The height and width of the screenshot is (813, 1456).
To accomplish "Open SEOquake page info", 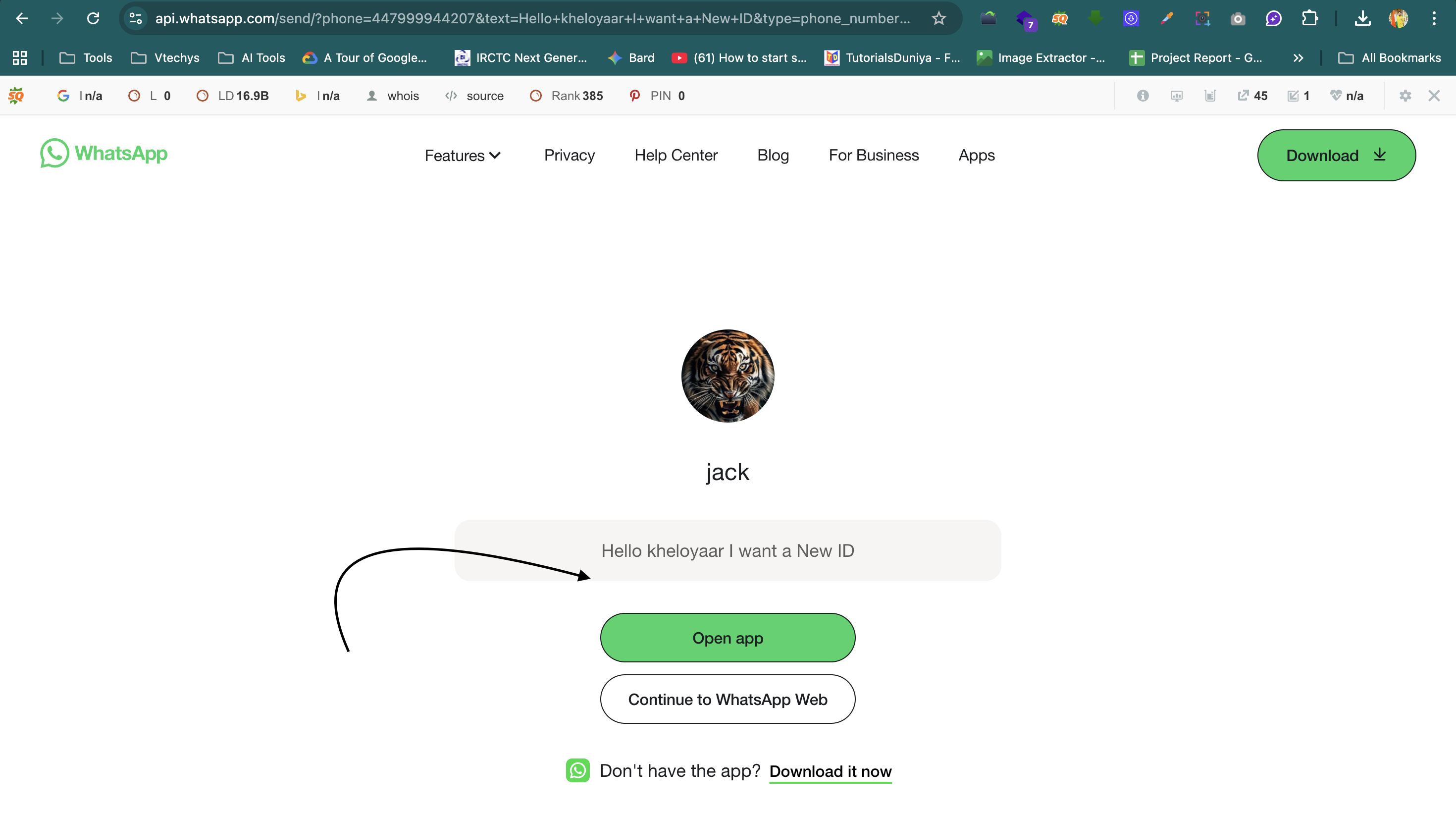I will click(1143, 96).
